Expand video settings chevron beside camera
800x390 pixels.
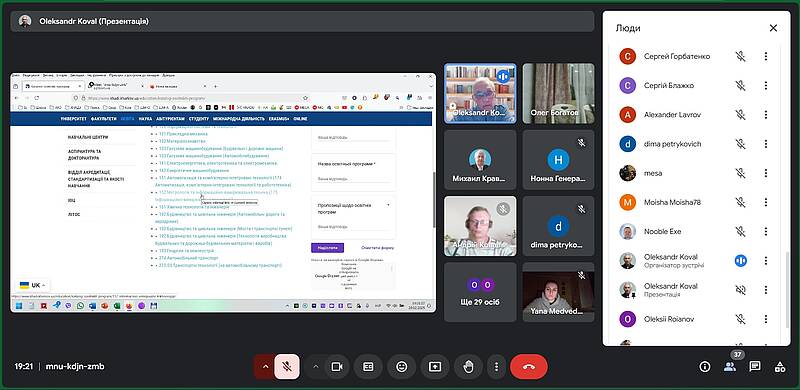click(x=315, y=367)
